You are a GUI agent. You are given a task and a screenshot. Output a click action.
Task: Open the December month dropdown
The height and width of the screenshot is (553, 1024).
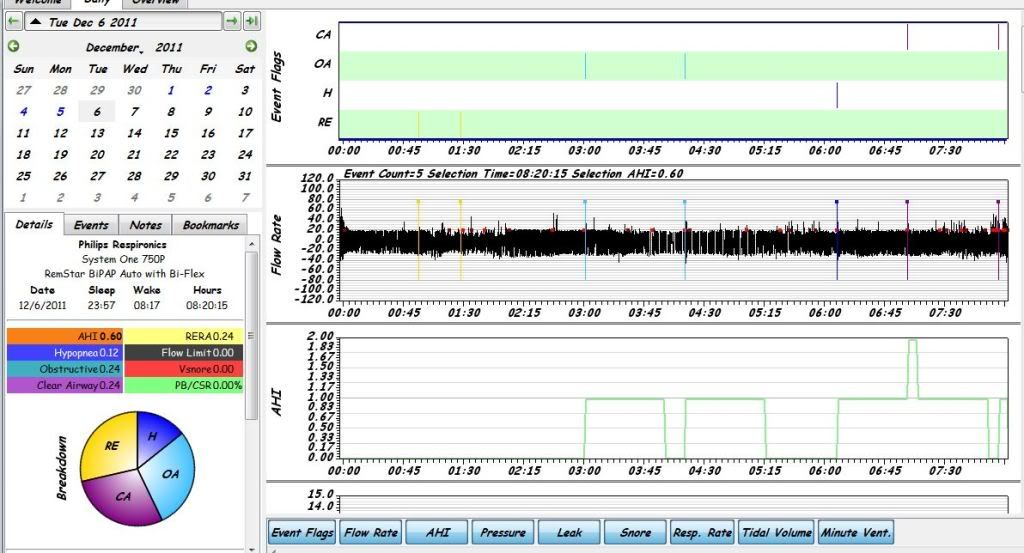point(112,47)
